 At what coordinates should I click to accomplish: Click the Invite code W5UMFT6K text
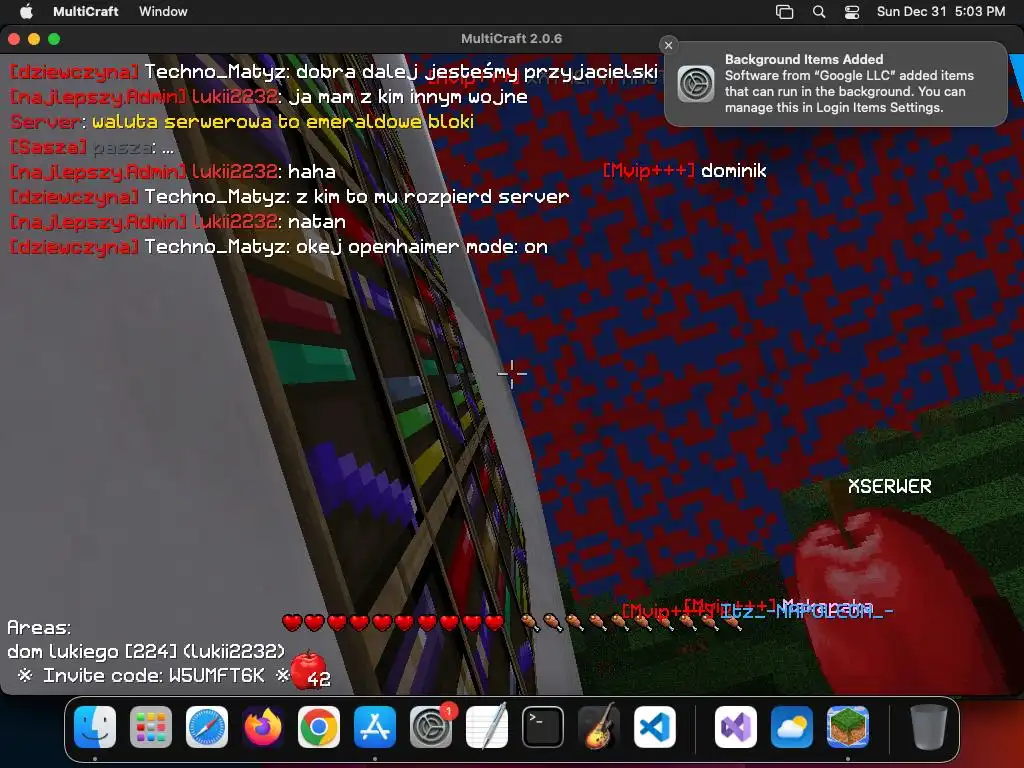click(153, 675)
